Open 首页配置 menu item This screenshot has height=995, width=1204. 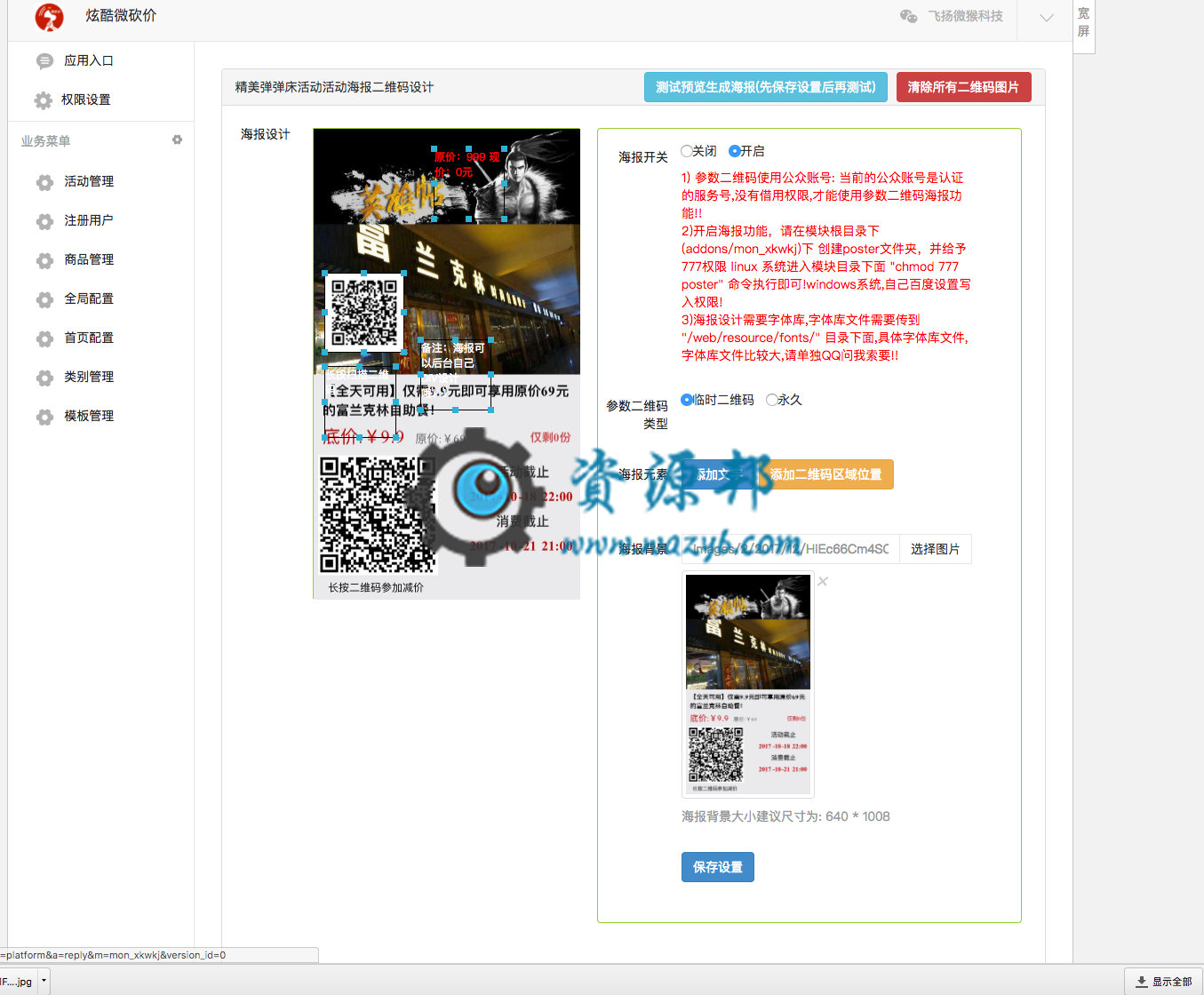point(89,338)
